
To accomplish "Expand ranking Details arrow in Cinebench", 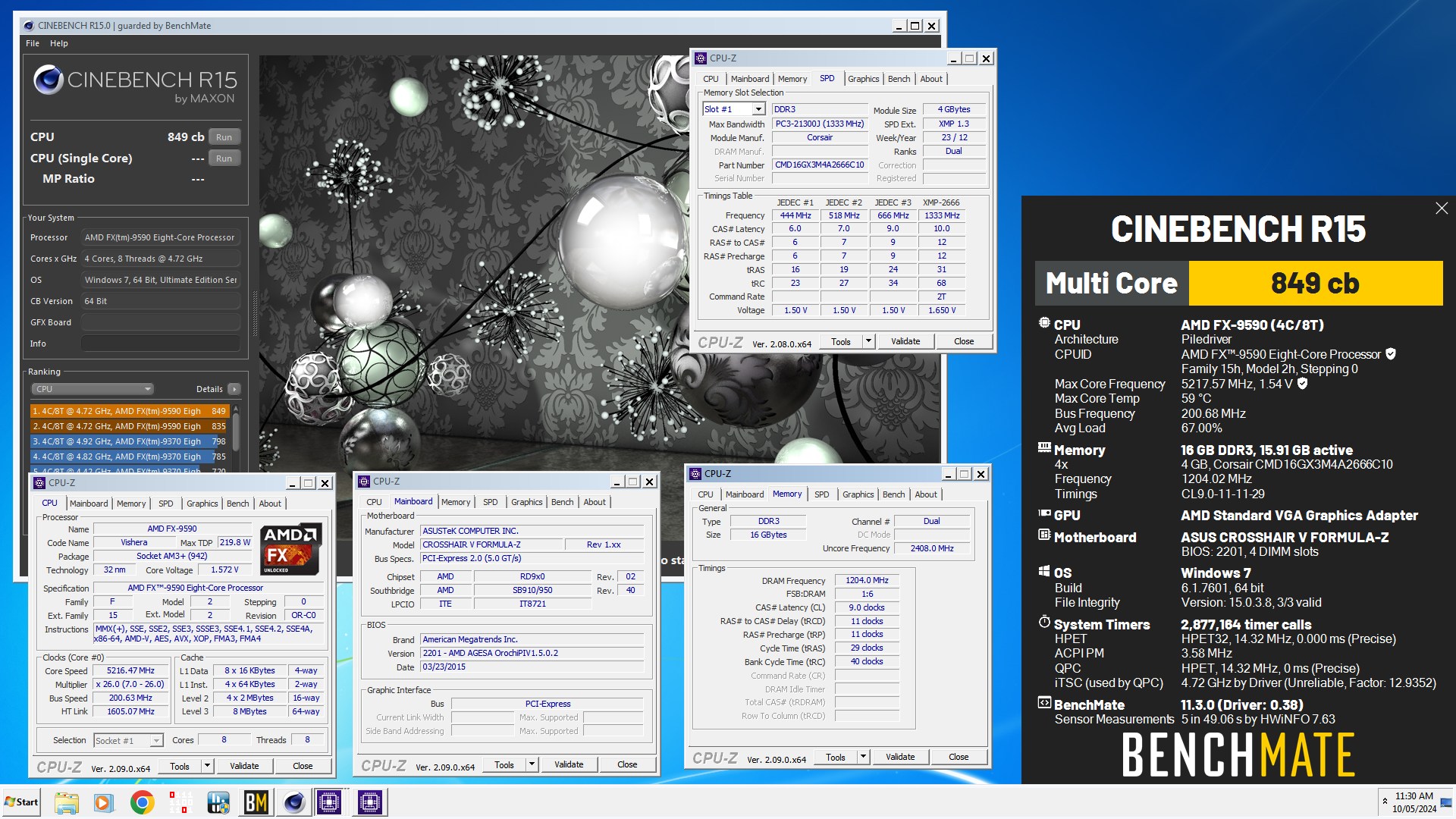I will click(x=234, y=389).
